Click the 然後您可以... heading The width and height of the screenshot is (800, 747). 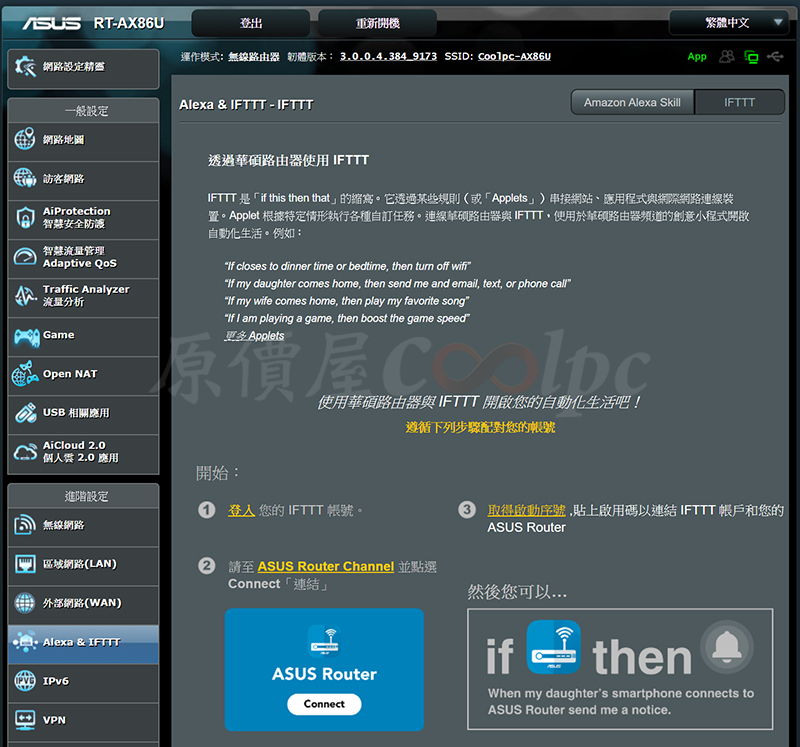[517, 592]
